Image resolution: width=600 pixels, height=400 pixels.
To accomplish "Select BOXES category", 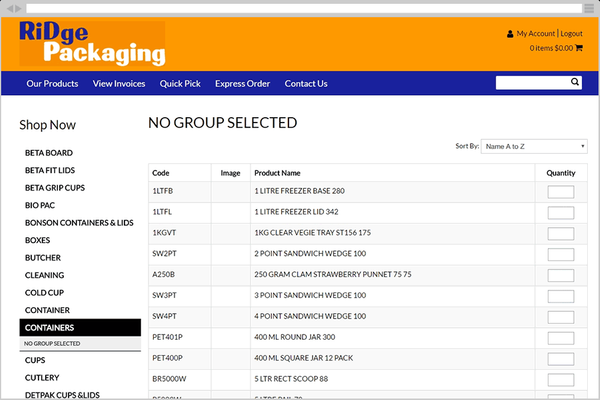I will [38, 240].
